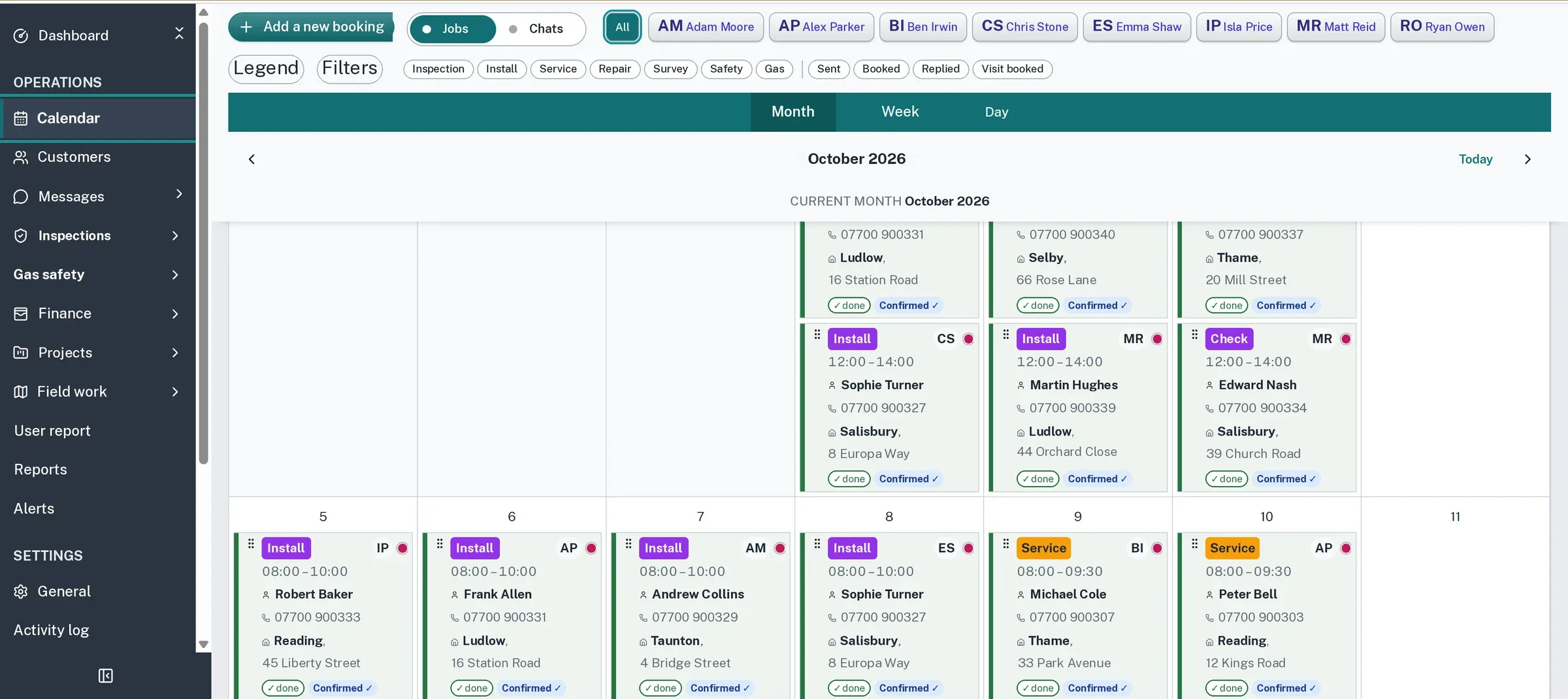Switch to Jobs mode toggle
The image size is (1568, 699).
(x=453, y=29)
